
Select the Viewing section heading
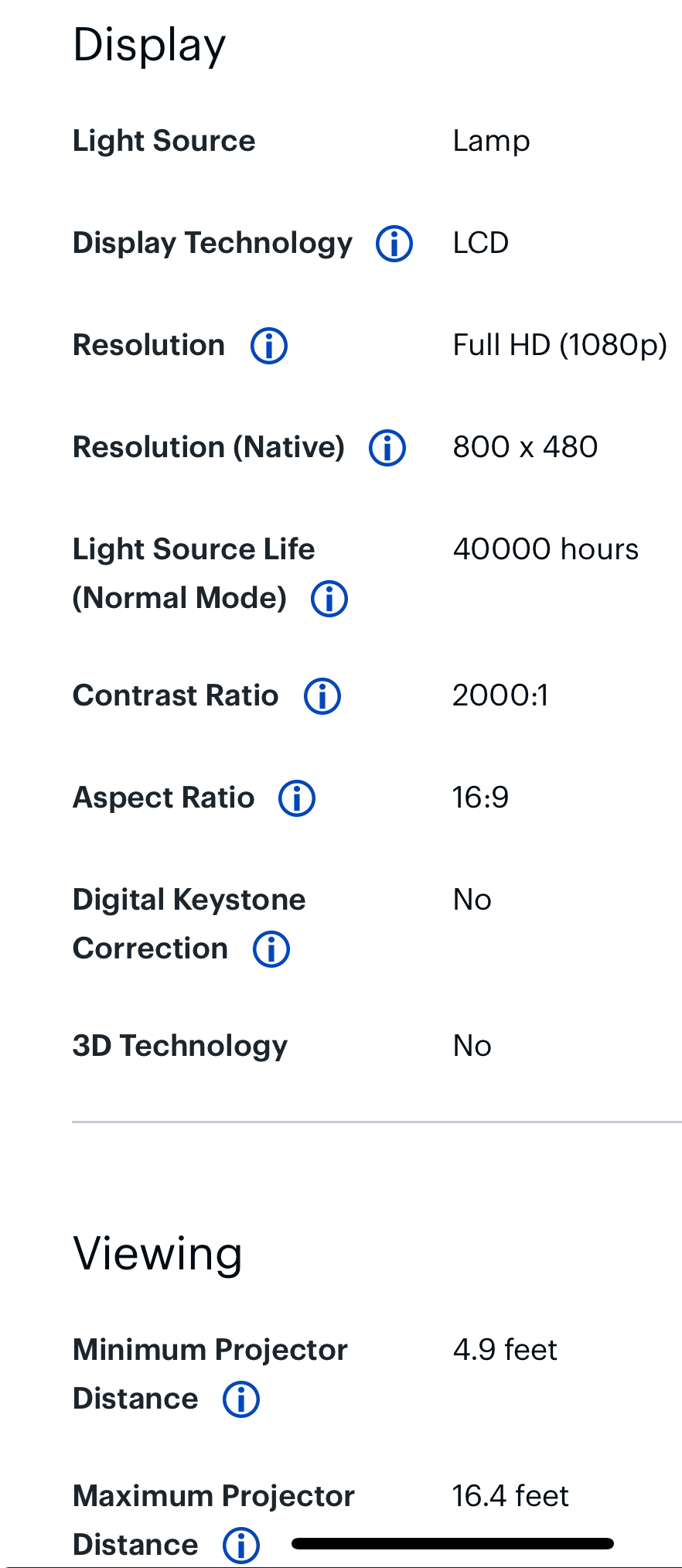click(158, 1254)
